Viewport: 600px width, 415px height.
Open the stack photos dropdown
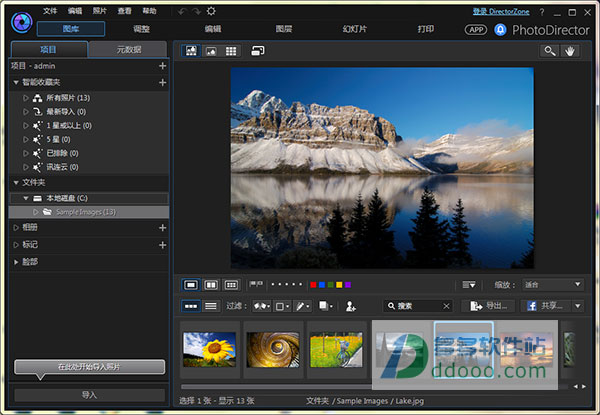[326, 306]
